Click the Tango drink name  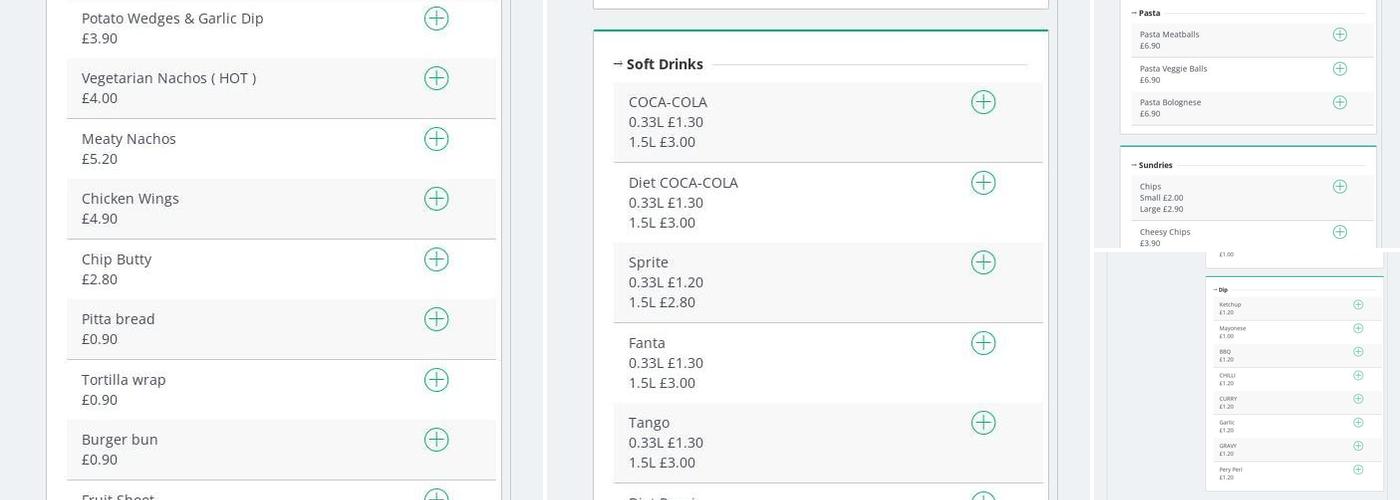click(x=649, y=423)
